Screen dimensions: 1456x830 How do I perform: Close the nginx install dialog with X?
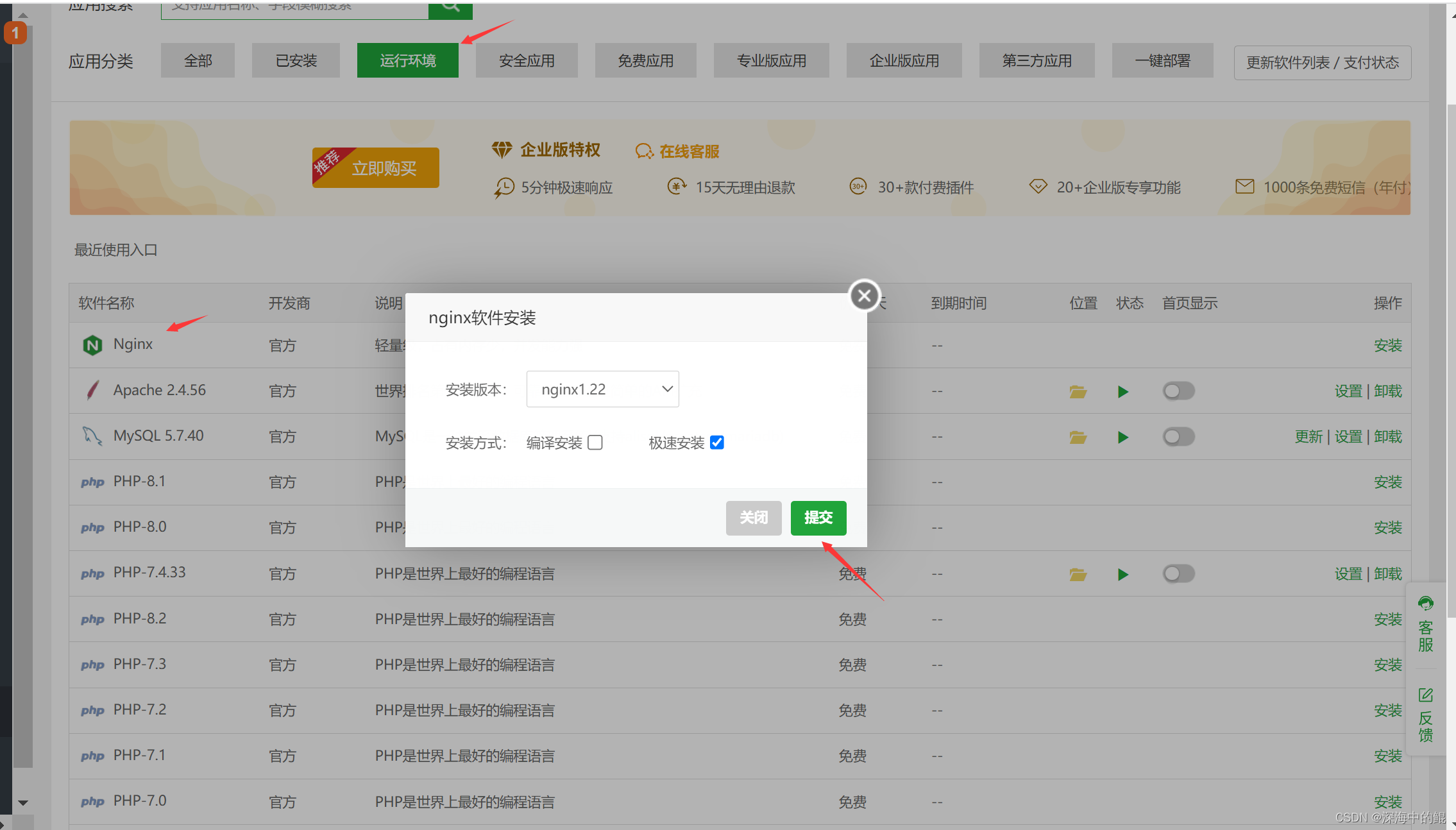[x=865, y=296]
